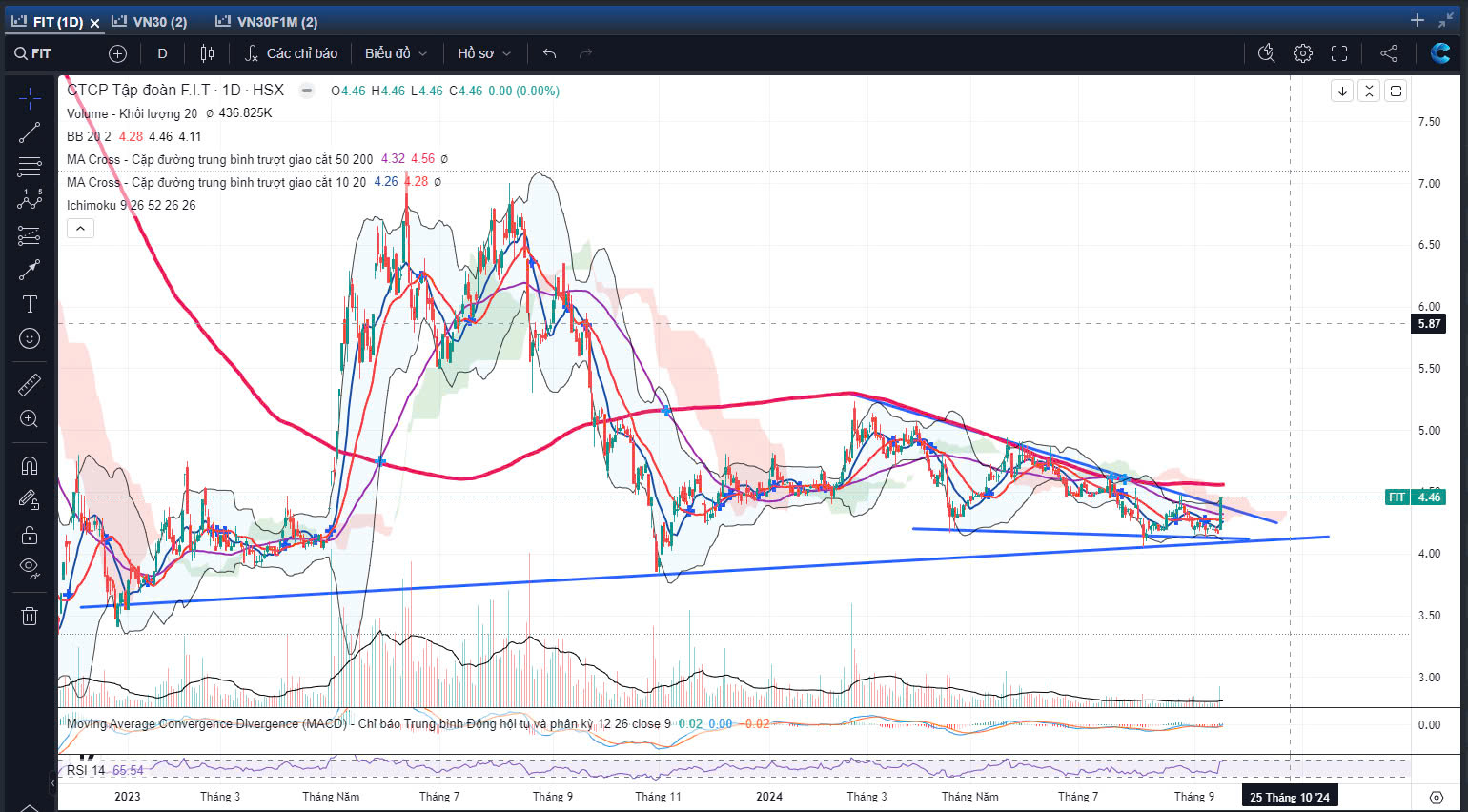Select the trend line drawing tool
1468x812 pixels.
coord(30,132)
